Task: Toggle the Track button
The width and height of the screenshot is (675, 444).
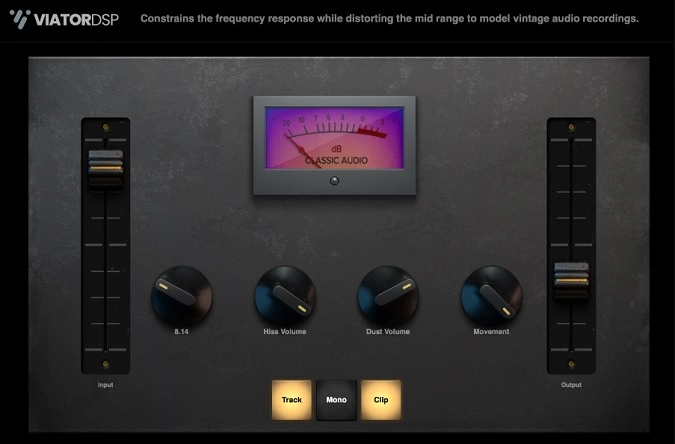Action: tap(292, 400)
